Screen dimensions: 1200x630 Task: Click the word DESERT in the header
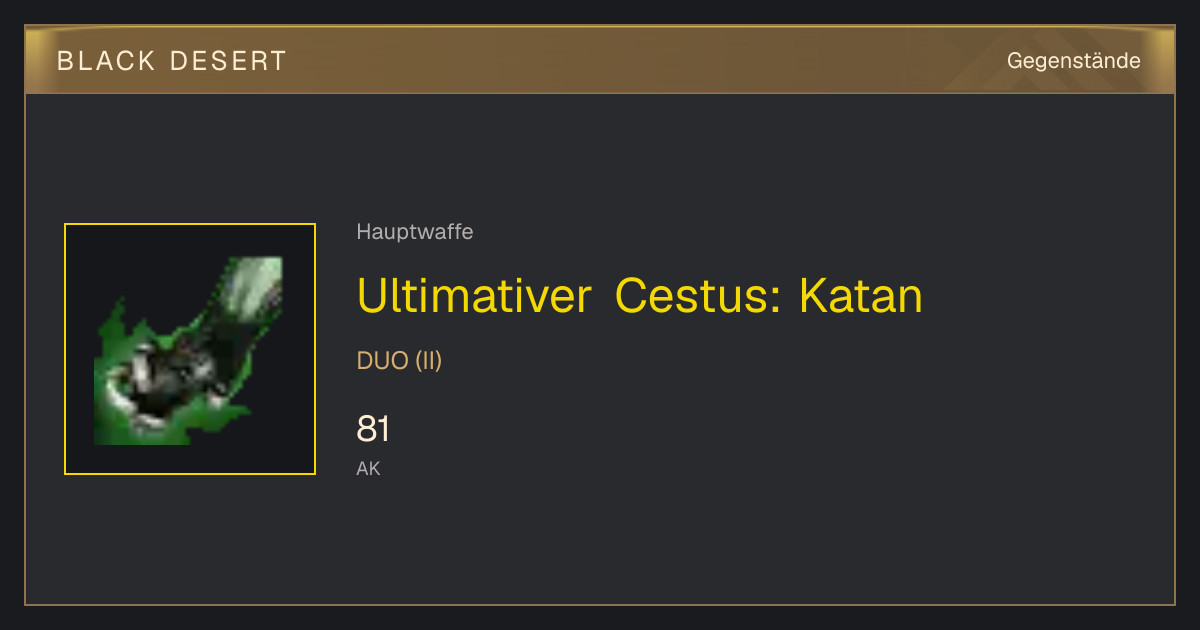pos(228,61)
